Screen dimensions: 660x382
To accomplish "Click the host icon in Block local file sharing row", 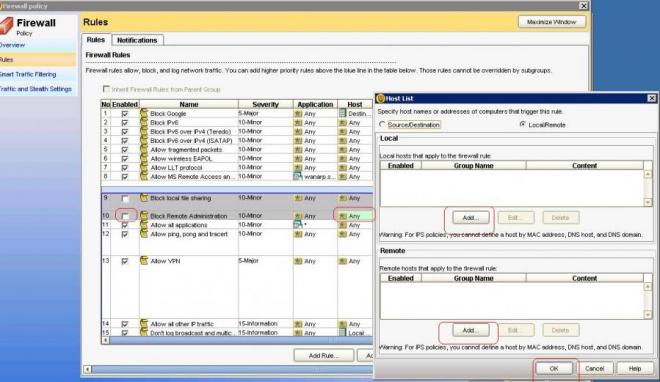I will (x=343, y=198).
